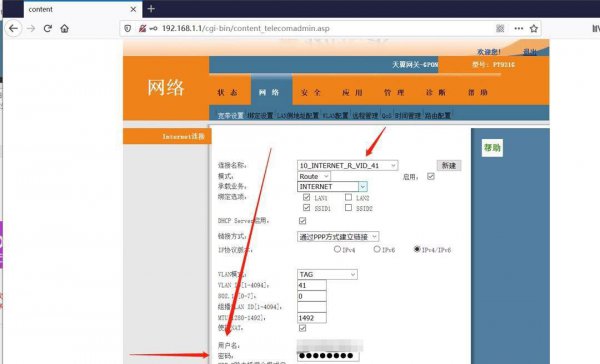Open 远程管理 remote management submenu
This screenshot has width=600, height=364.
click(365, 115)
